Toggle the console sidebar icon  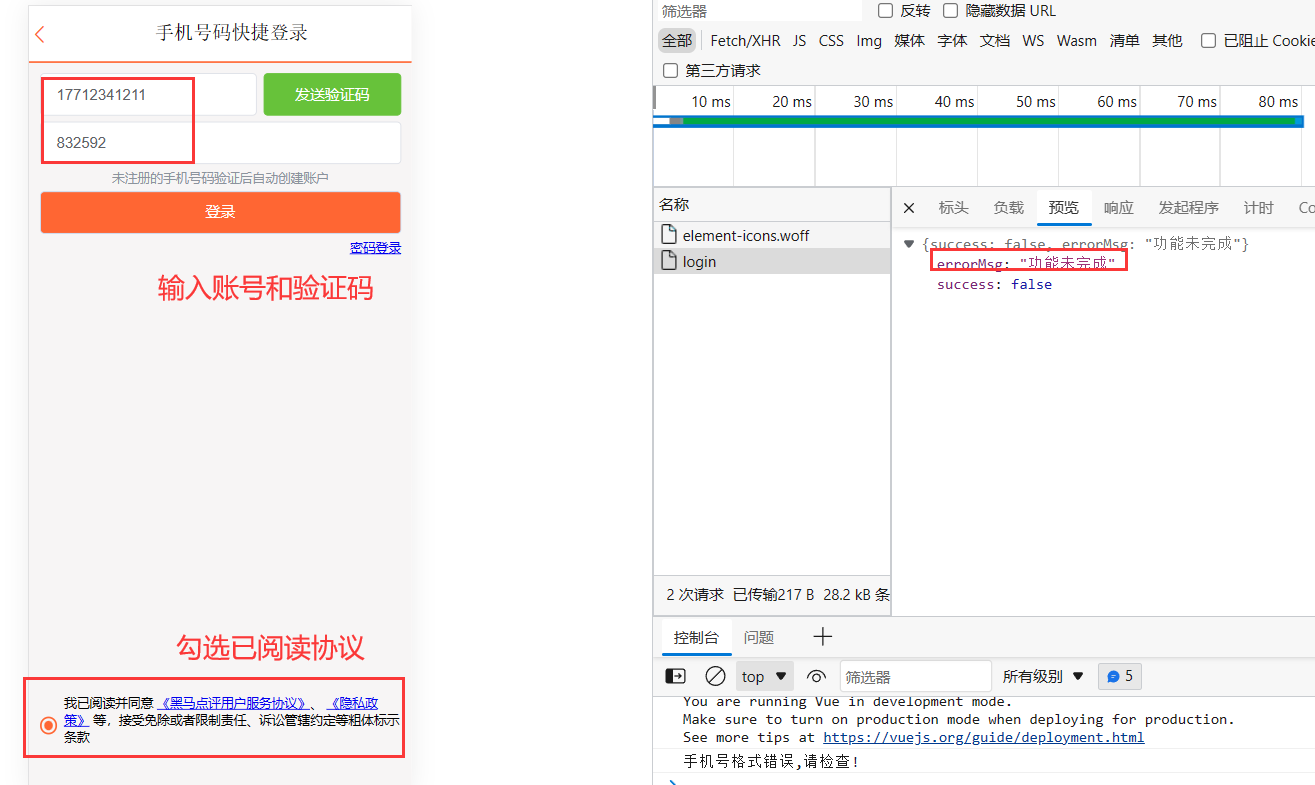click(x=675, y=676)
